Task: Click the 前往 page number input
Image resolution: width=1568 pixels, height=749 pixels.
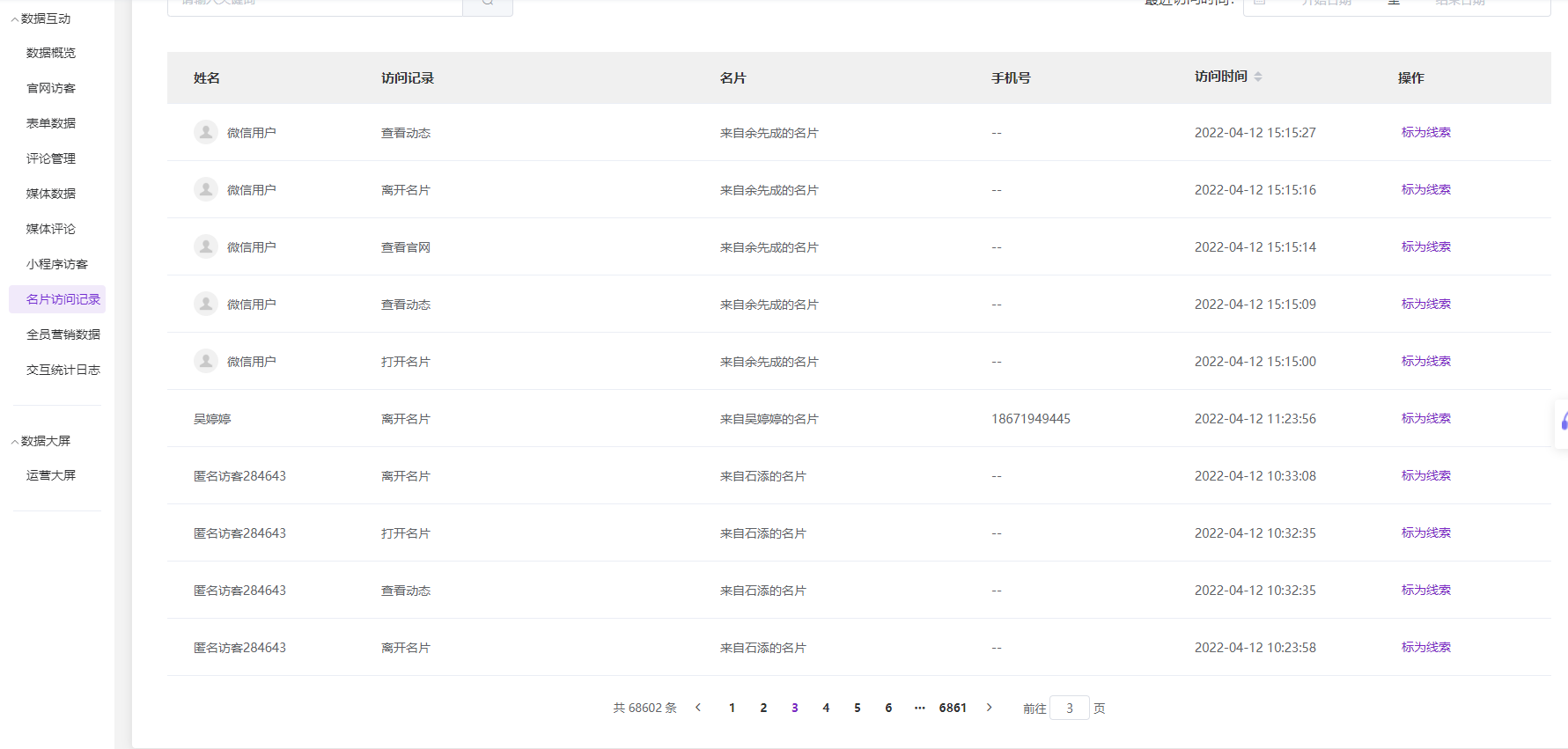Action: coord(1070,708)
